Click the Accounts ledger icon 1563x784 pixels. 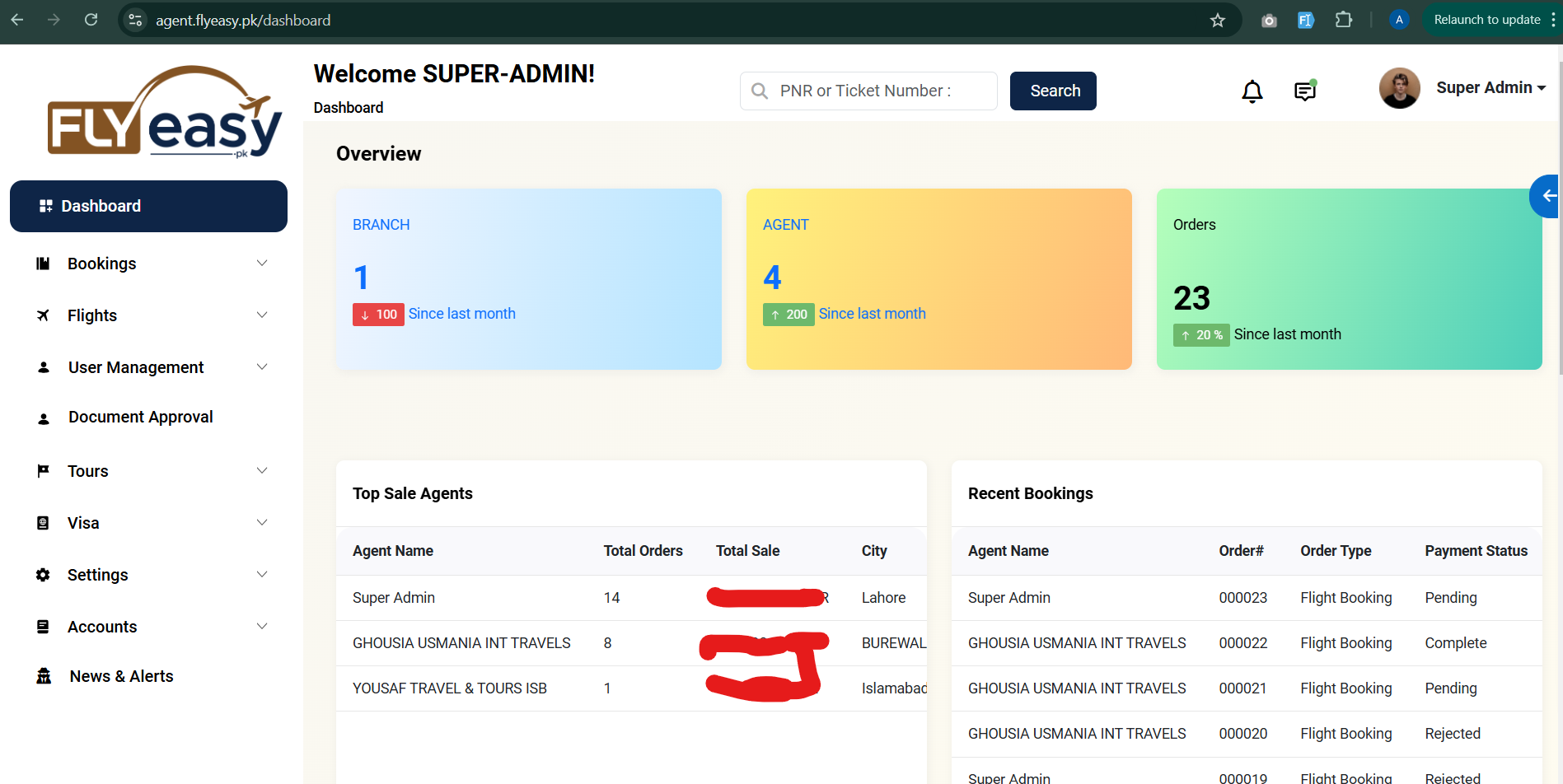[43, 627]
